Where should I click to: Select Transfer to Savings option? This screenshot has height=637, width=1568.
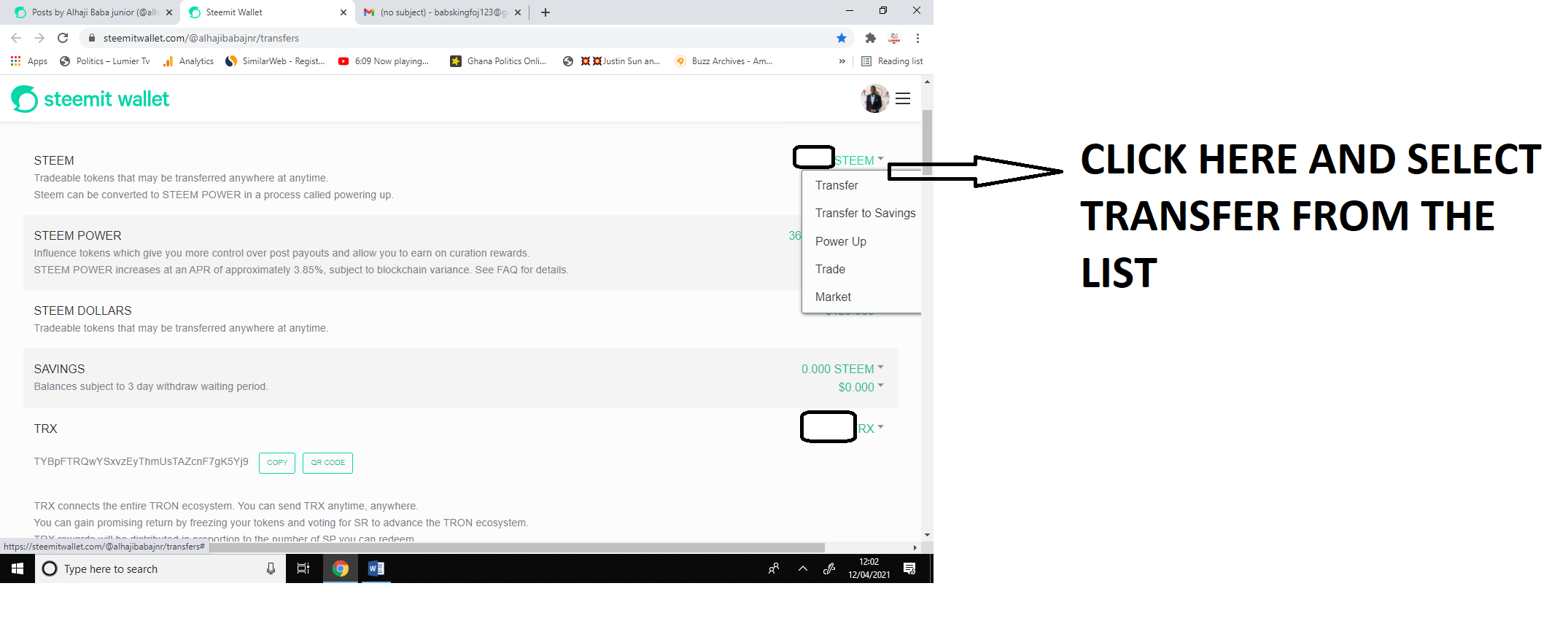point(865,213)
